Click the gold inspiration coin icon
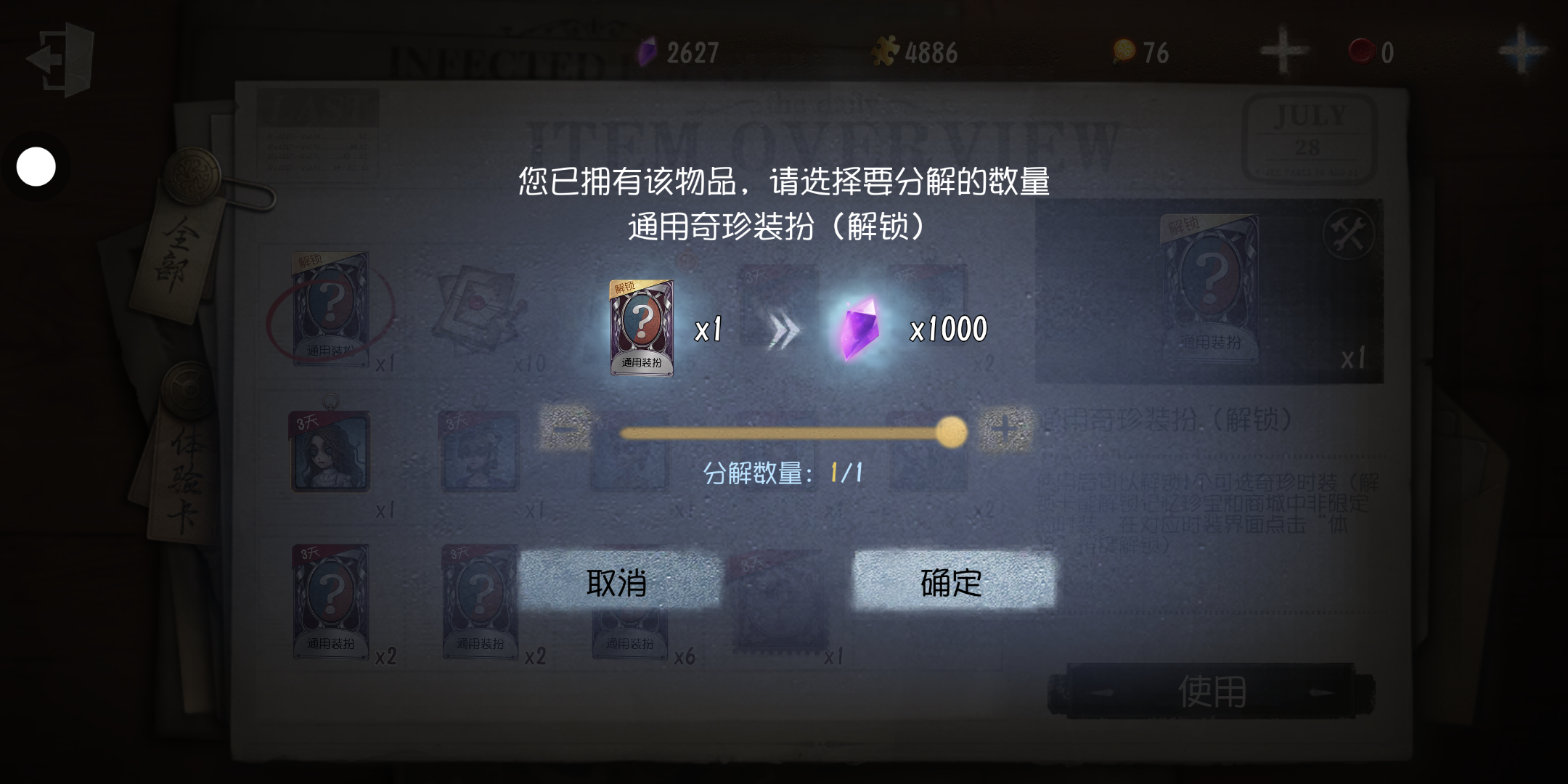The width and height of the screenshot is (1568, 784). click(x=1124, y=52)
